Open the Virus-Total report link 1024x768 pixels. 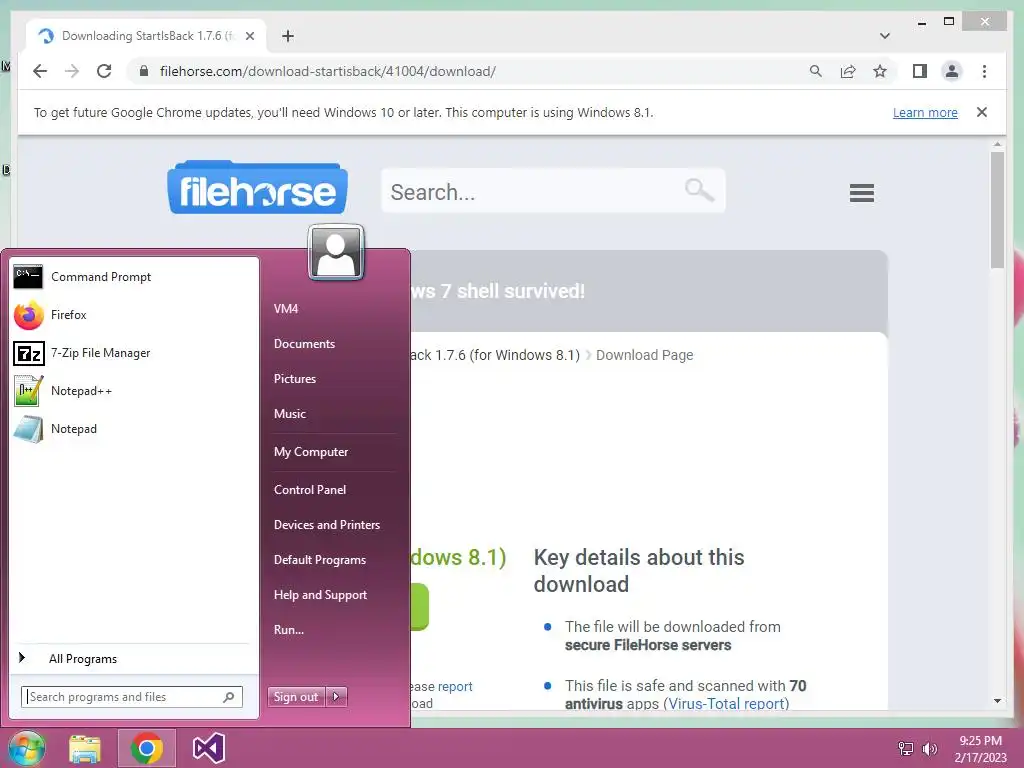(726, 703)
